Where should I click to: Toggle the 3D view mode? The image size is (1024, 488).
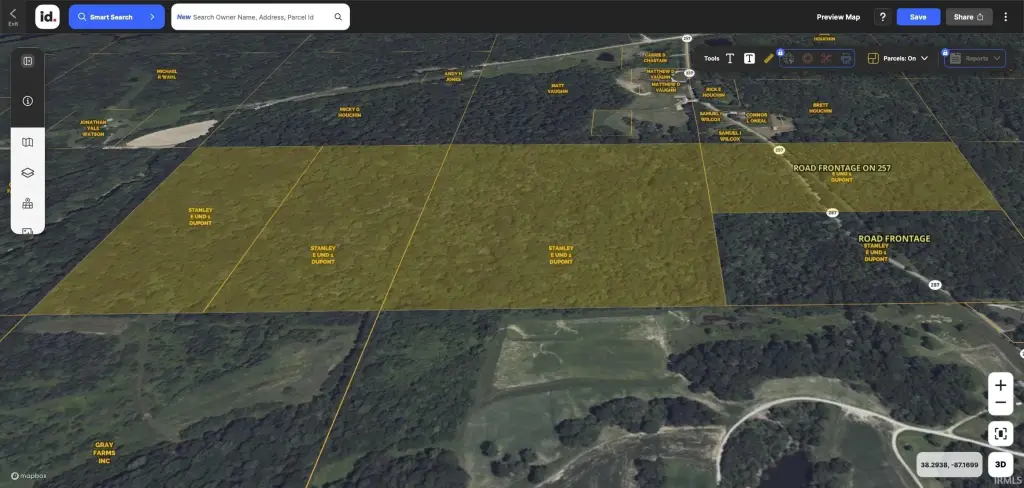(x=1000, y=464)
